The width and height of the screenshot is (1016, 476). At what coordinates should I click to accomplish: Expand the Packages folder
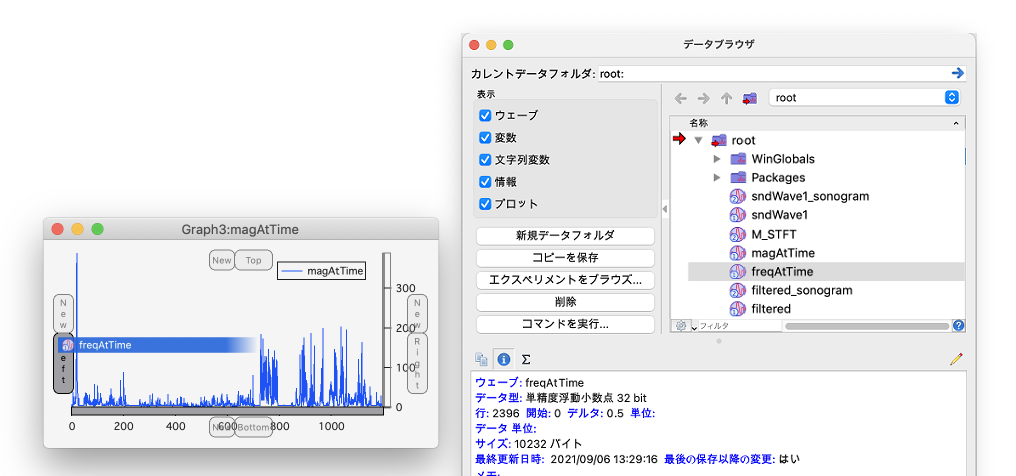(717, 178)
